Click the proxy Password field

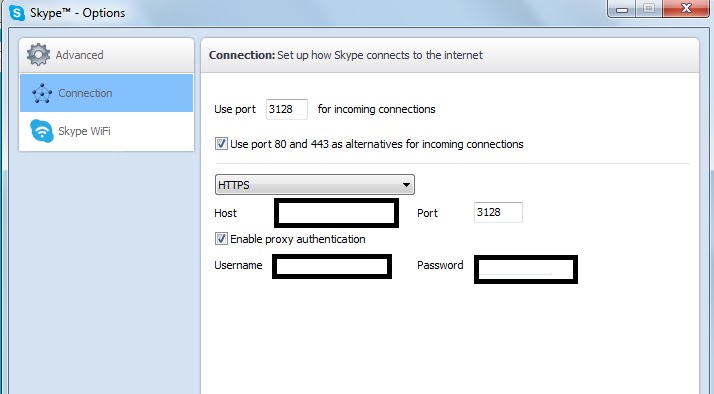click(x=526, y=269)
